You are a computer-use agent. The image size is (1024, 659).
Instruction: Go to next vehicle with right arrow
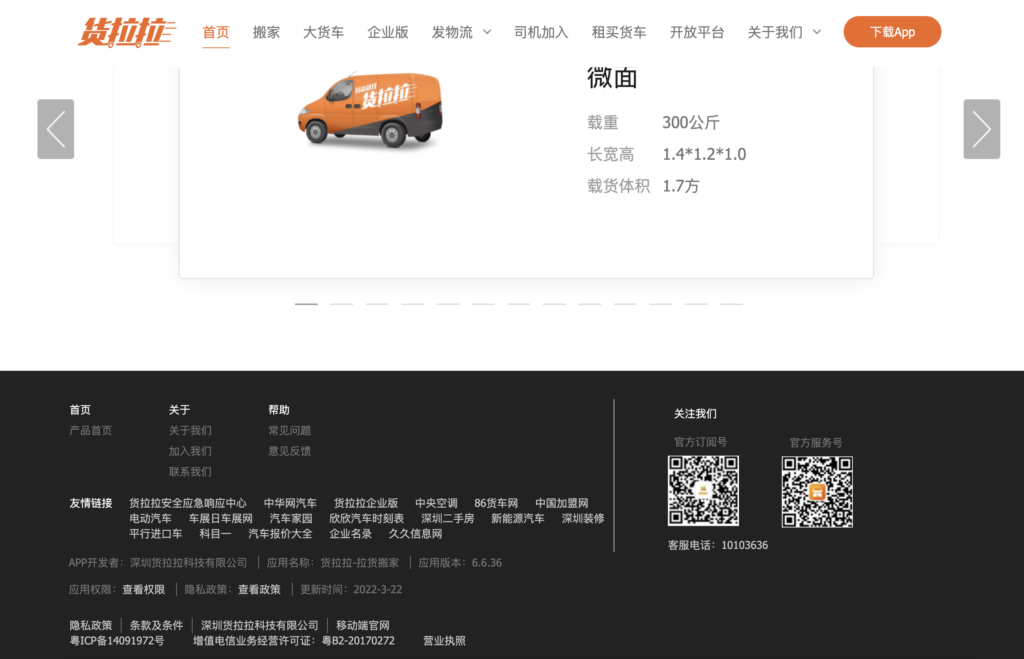[982, 129]
